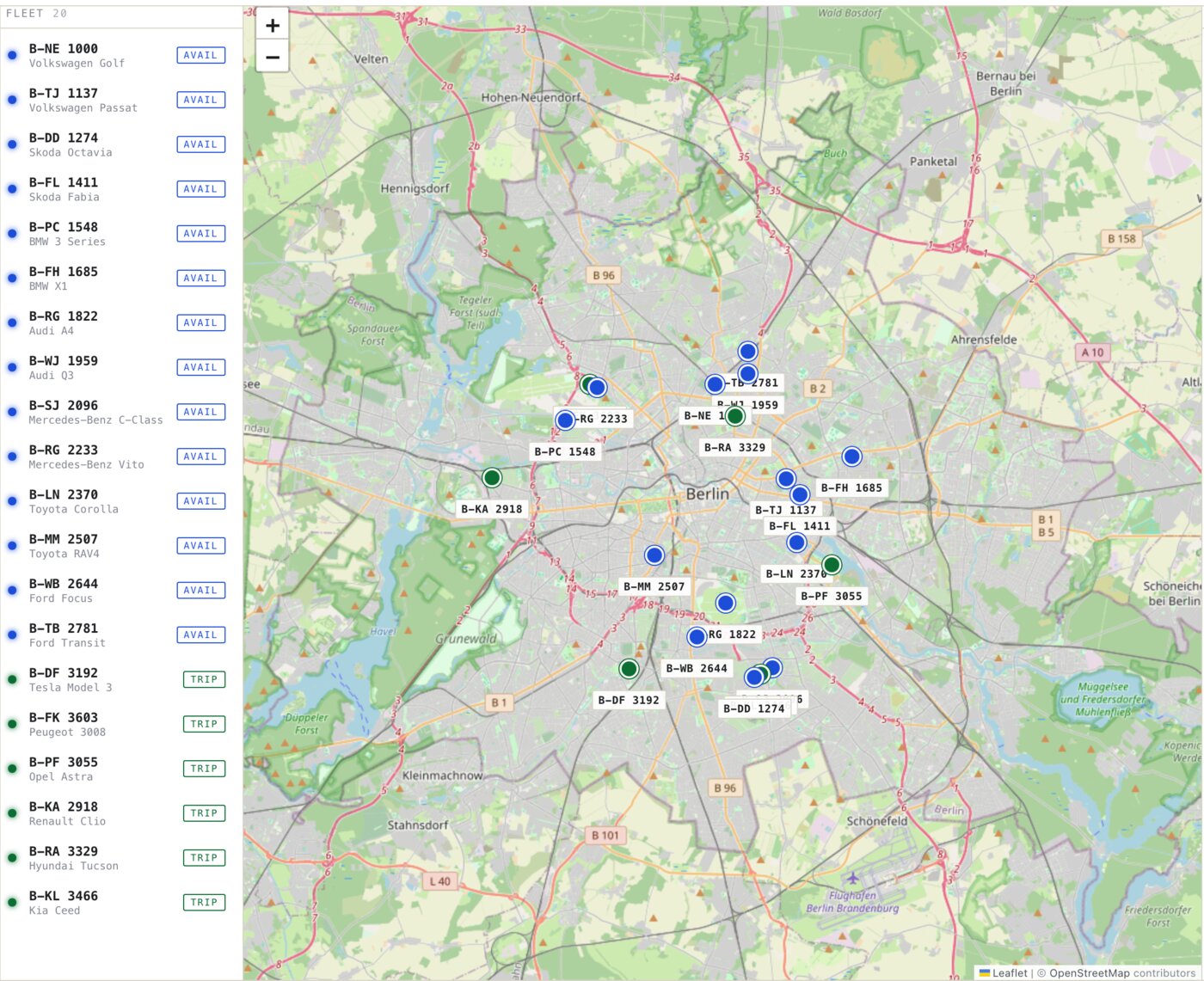Click the AVAIL badge for B-SJ 2096

[200, 412]
